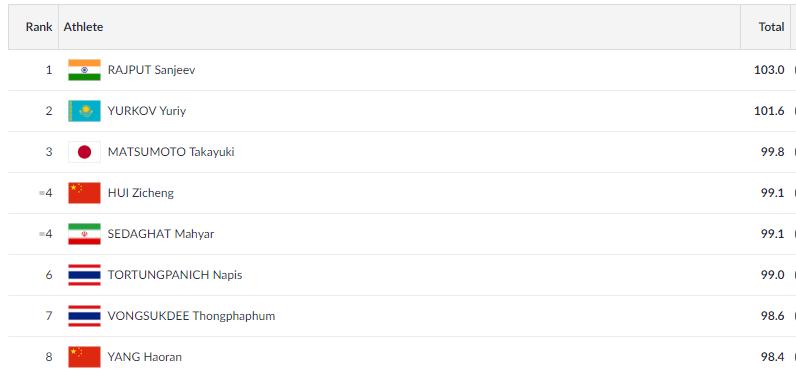This screenshot has height=379, width=796.
Task: Sort by the Athlete column header
Action: [83, 27]
